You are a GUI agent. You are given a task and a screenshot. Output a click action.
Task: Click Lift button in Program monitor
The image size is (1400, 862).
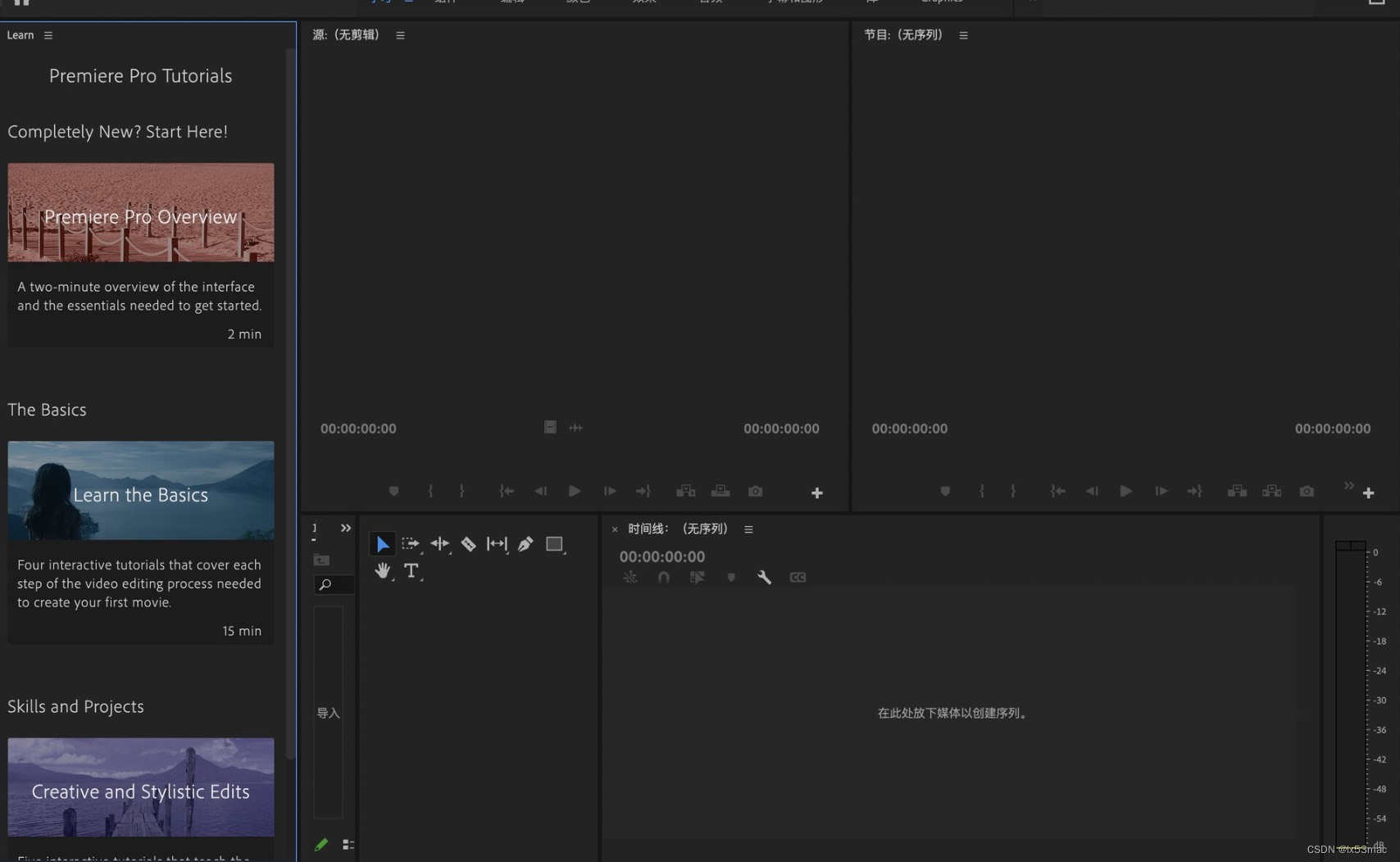(1237, 491)
